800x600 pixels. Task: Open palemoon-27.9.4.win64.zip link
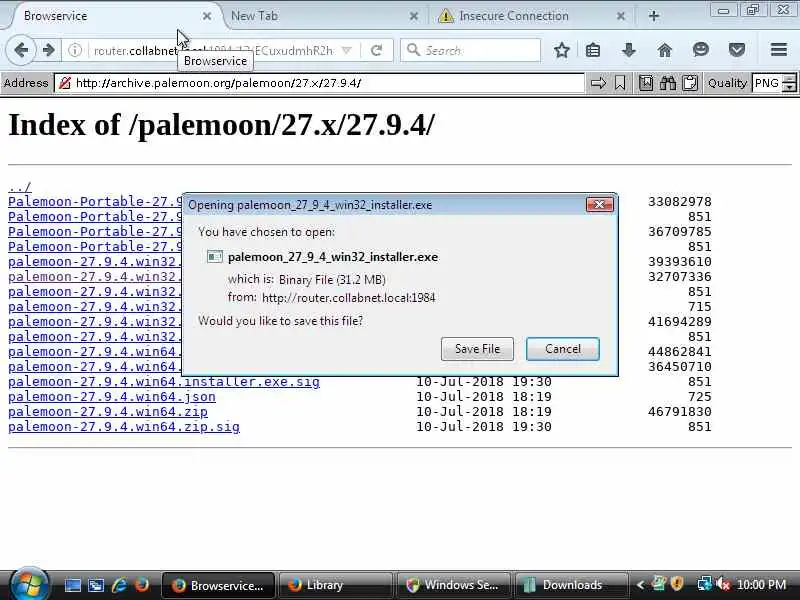point(108,412)
